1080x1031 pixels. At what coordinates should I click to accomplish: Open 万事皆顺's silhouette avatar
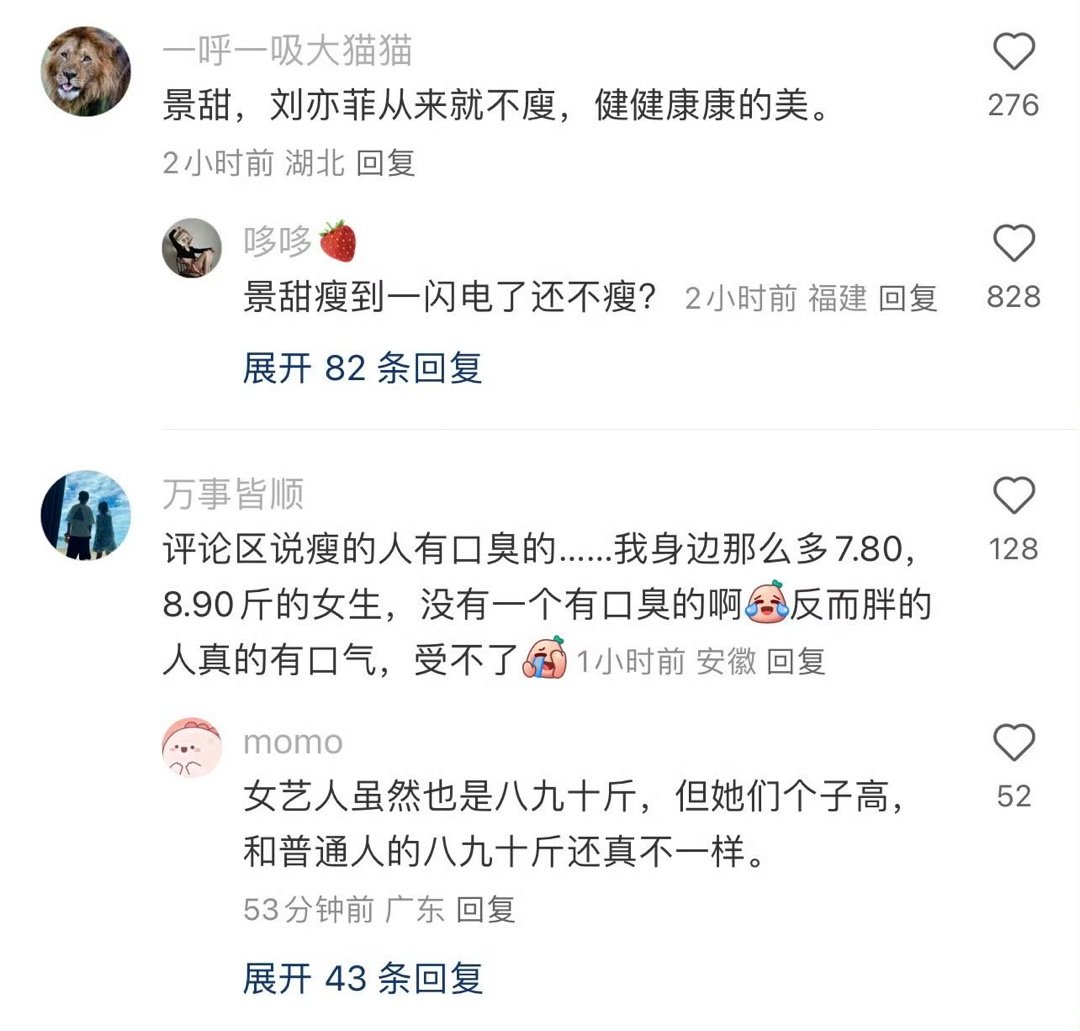(85, 515)
